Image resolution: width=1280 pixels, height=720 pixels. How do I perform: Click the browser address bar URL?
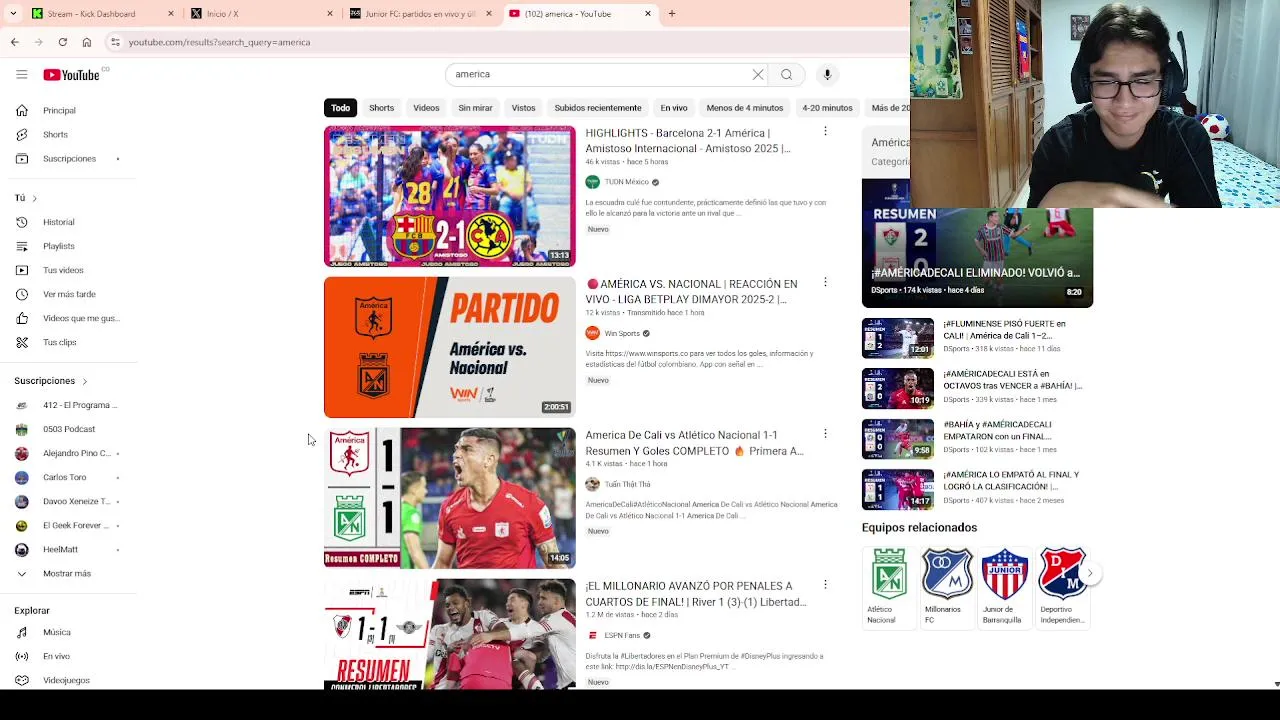[x=219, y=42]
